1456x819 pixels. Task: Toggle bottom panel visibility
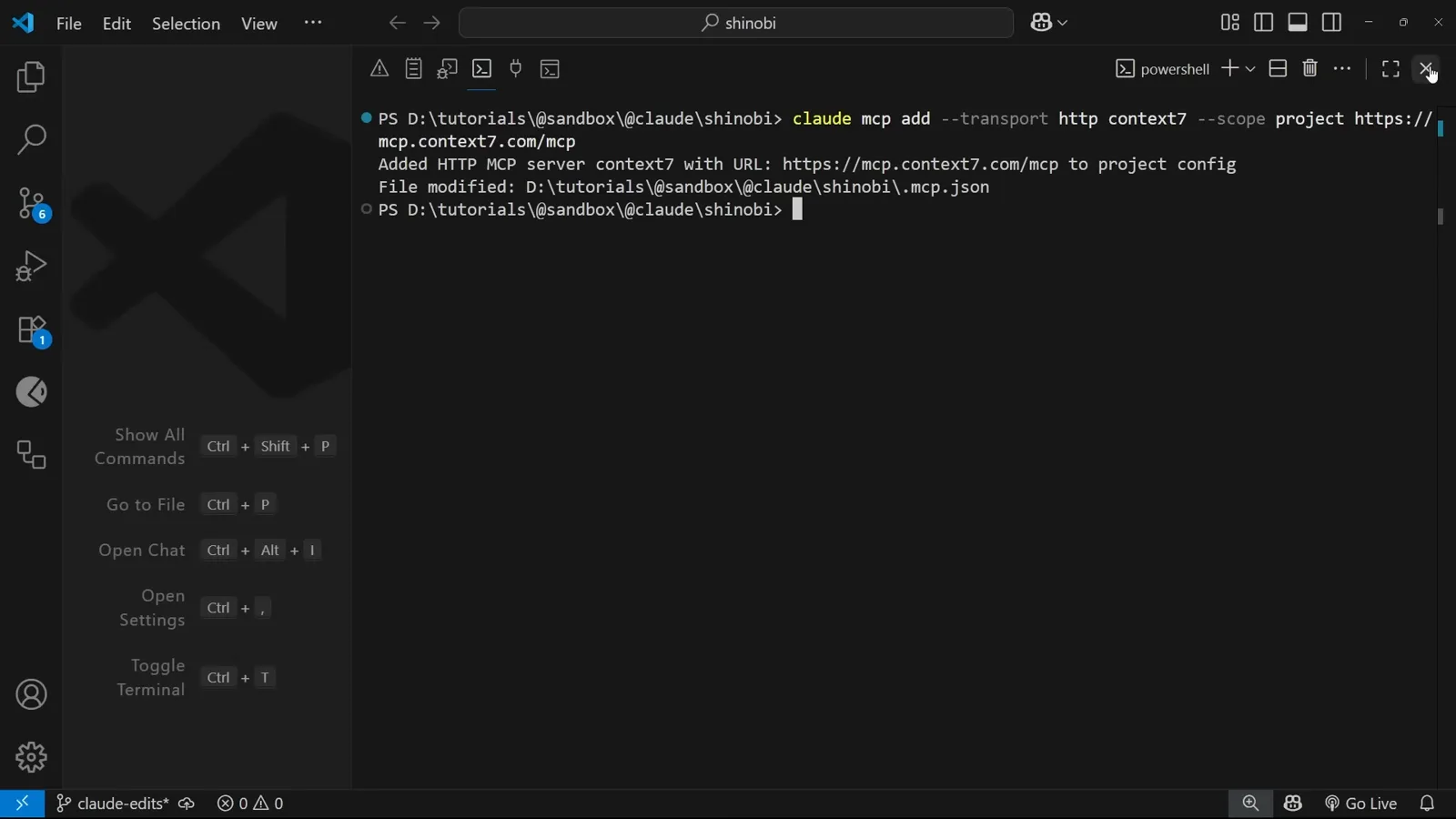coord(1298,23)
